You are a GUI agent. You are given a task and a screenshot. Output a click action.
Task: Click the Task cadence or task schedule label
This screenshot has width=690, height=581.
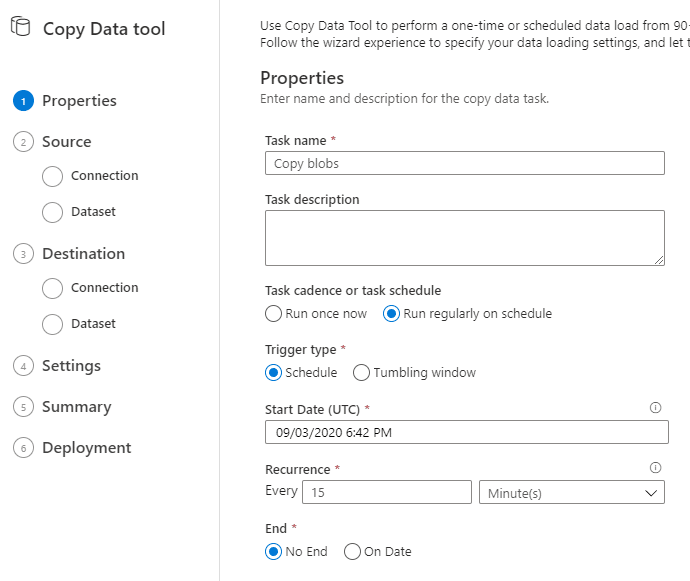coord(353,290)
